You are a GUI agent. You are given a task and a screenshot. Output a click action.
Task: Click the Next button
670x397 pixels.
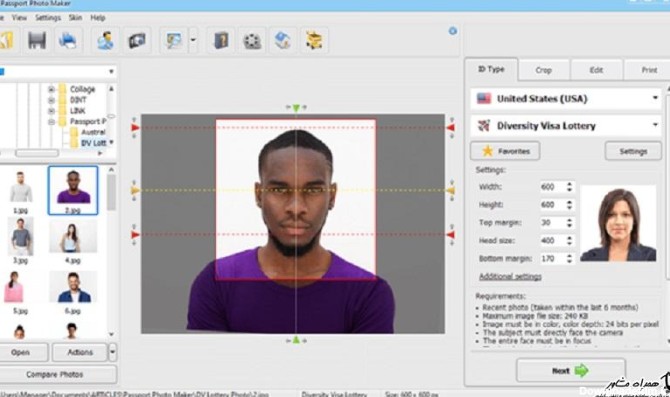pyautogui.click(x=570, y=371)
